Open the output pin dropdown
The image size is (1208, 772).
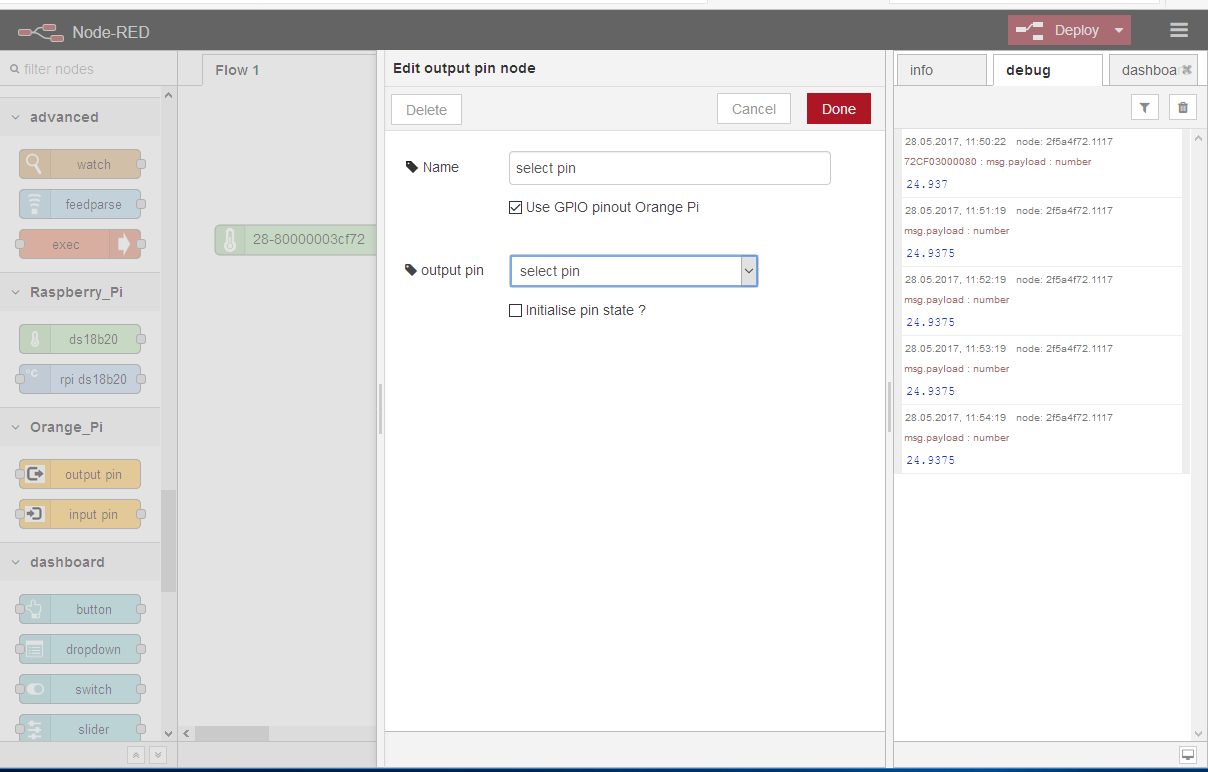(x=634, y=271)
